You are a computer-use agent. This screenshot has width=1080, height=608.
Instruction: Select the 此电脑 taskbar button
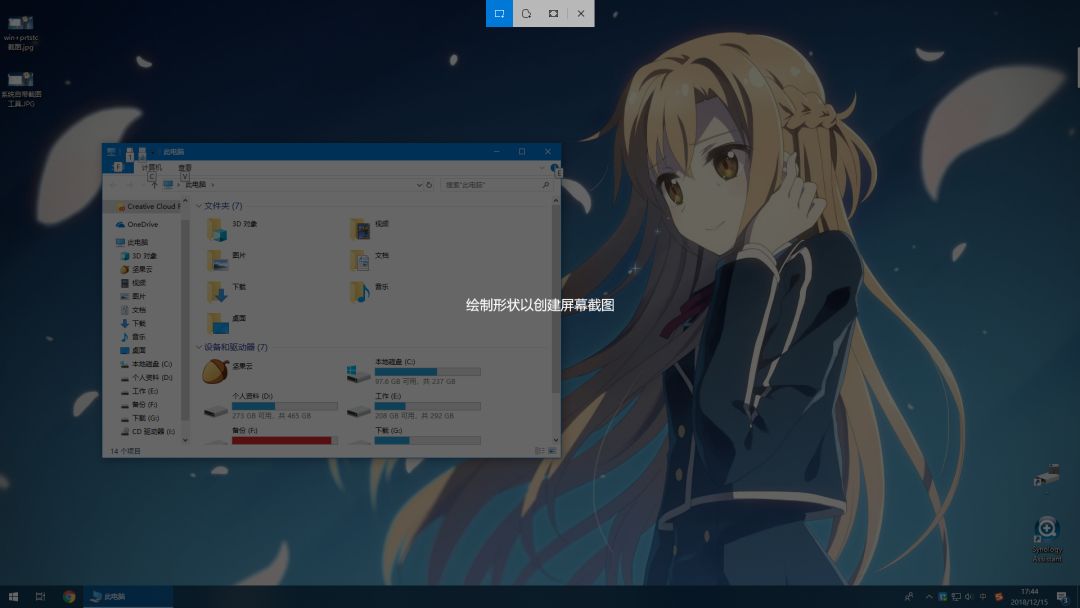pyautogui.click(x=128, y=596)
